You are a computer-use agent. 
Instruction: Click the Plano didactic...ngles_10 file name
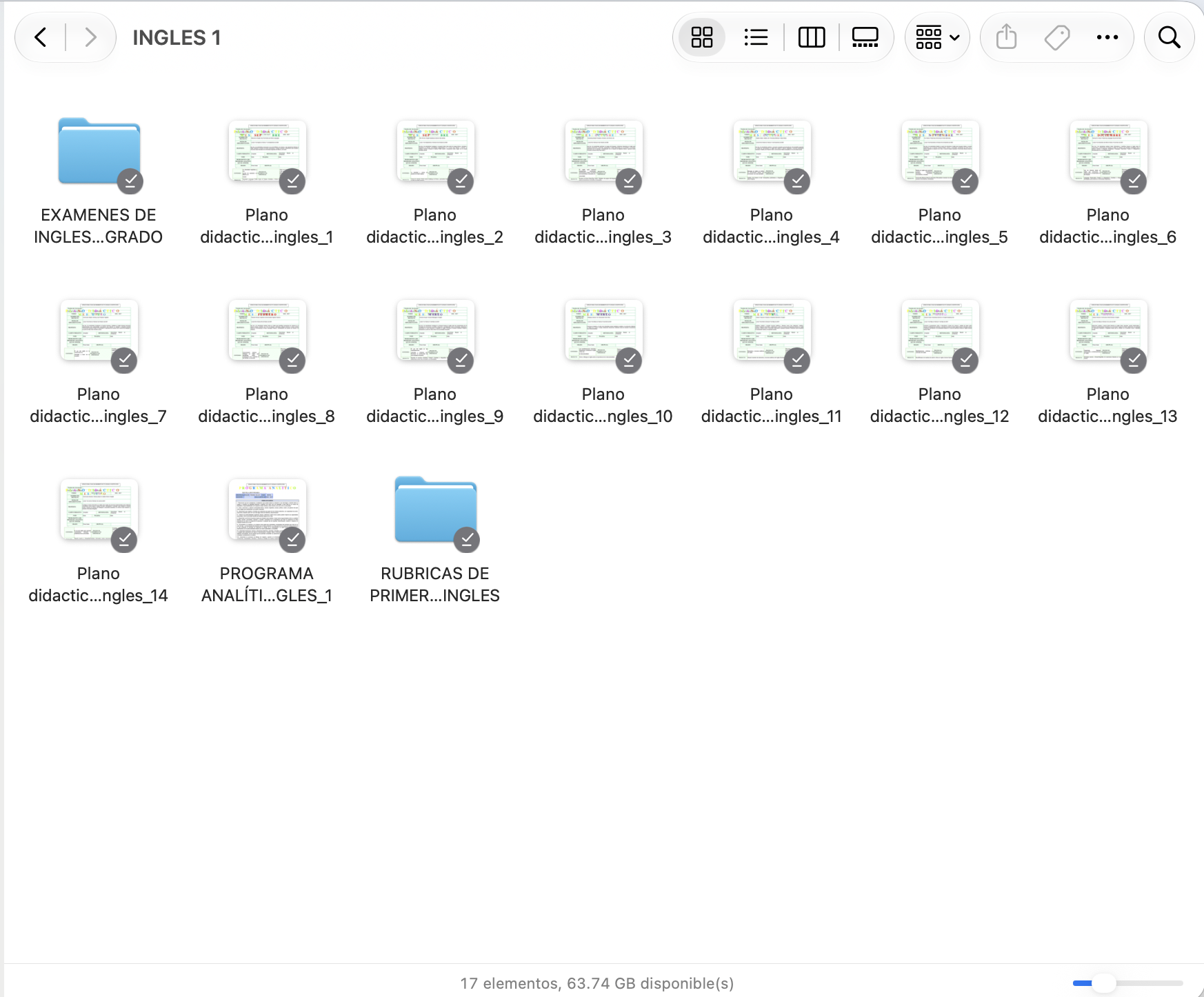point(603,405)
